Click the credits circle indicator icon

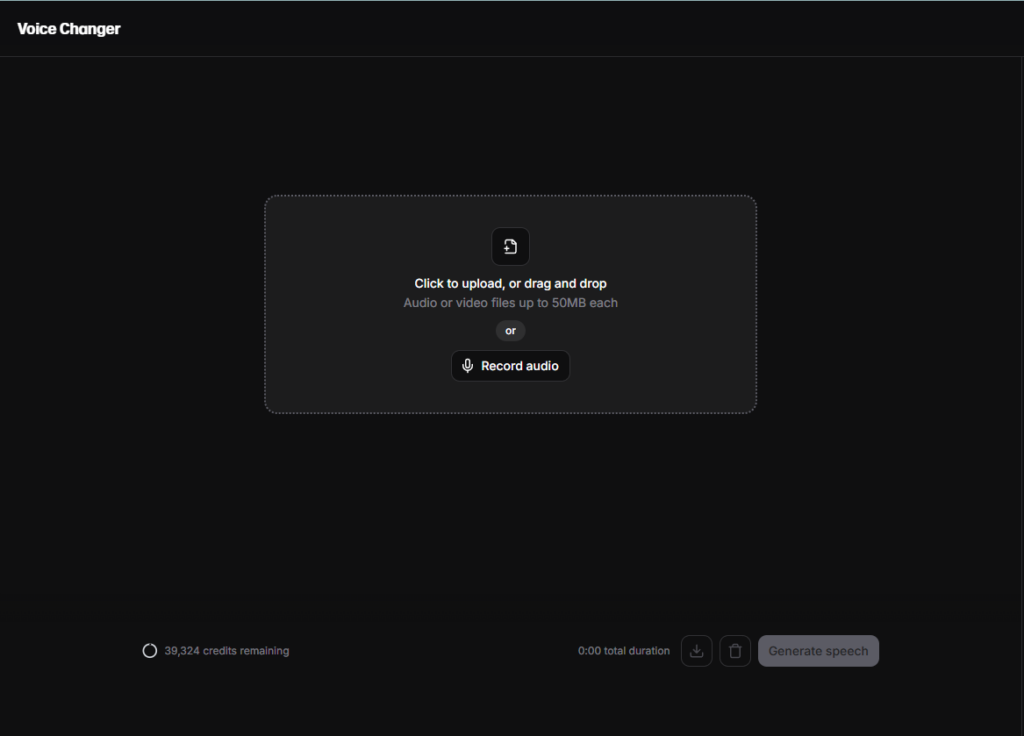[150, 651]
